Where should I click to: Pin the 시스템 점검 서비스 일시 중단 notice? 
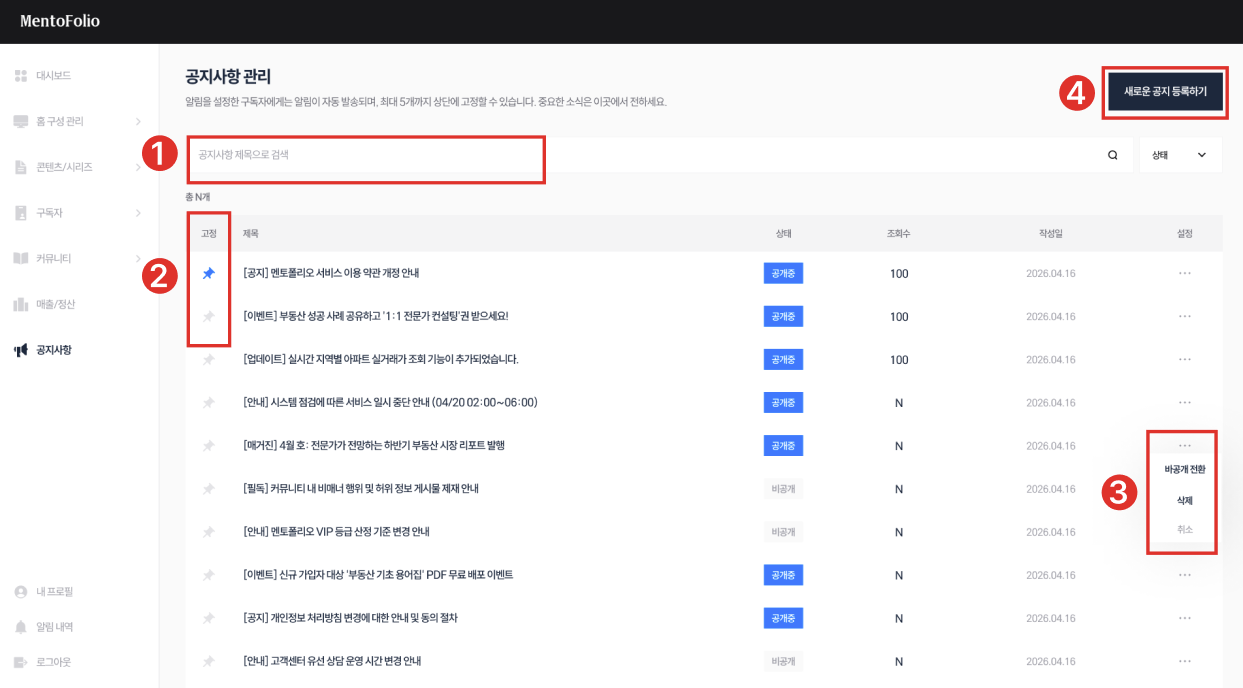[x=209, y=402]
